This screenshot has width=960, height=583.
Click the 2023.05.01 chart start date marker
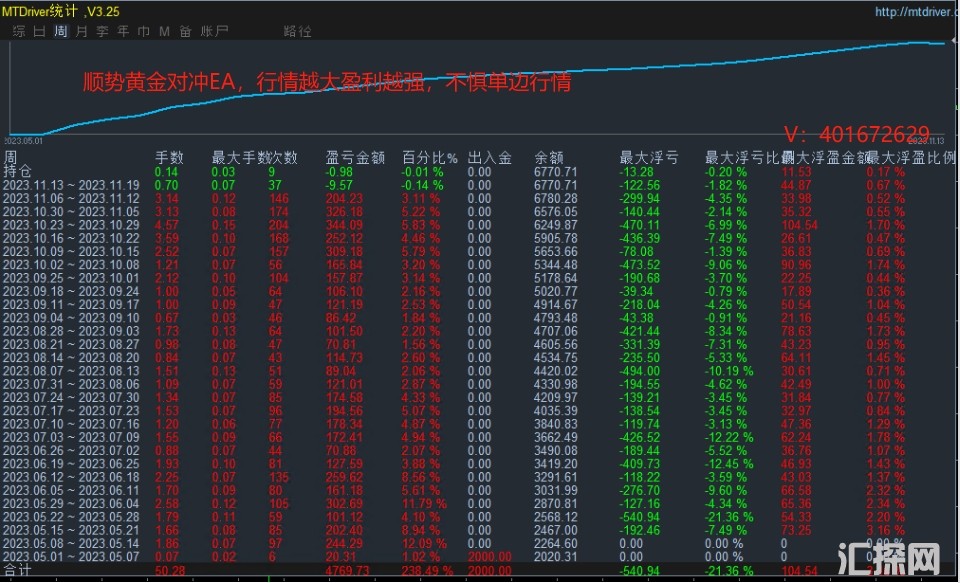click(x=24, y=142)
